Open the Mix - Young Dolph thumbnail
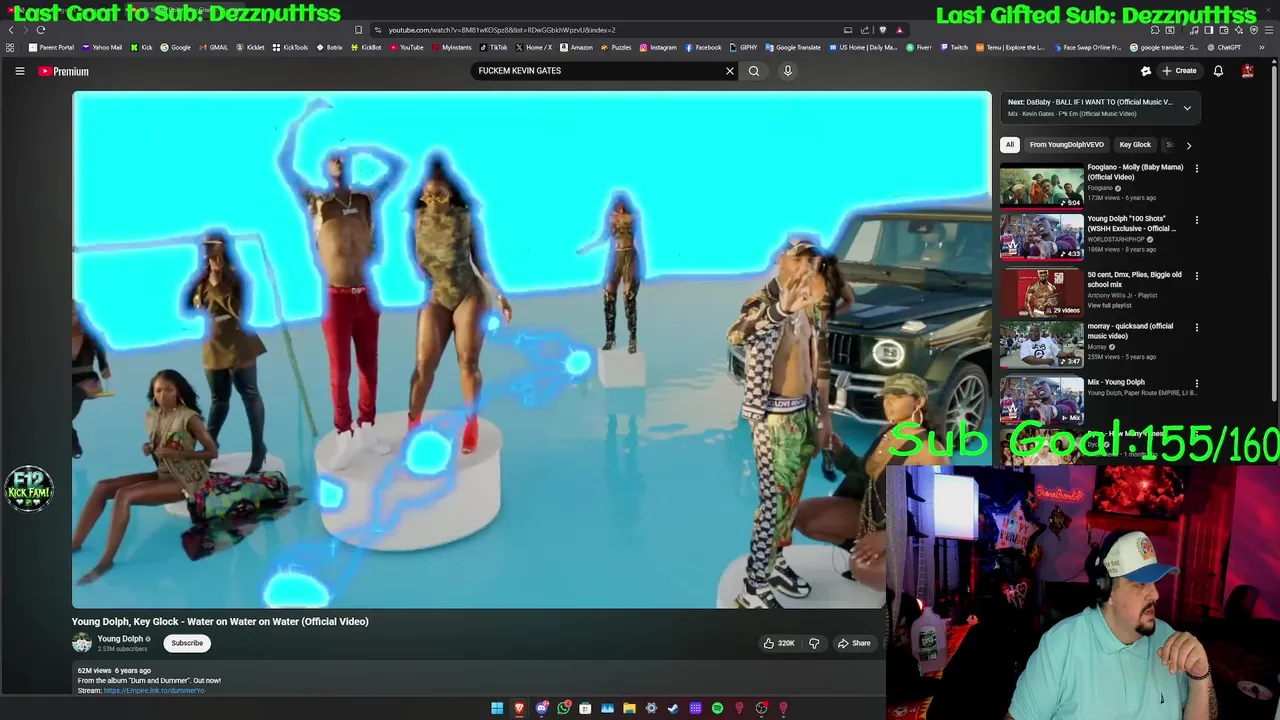The width and height of the screenshot is (1280, 720). (1041, 401)
